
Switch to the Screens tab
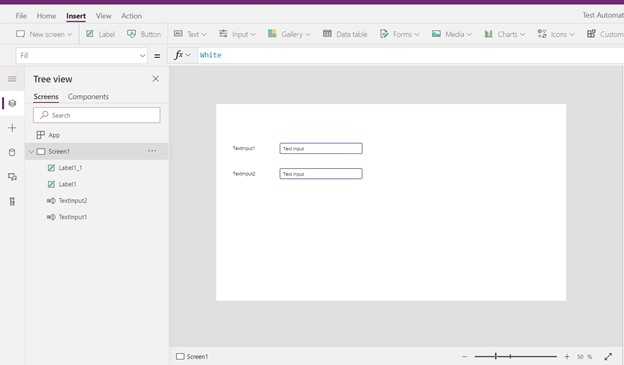46,97
